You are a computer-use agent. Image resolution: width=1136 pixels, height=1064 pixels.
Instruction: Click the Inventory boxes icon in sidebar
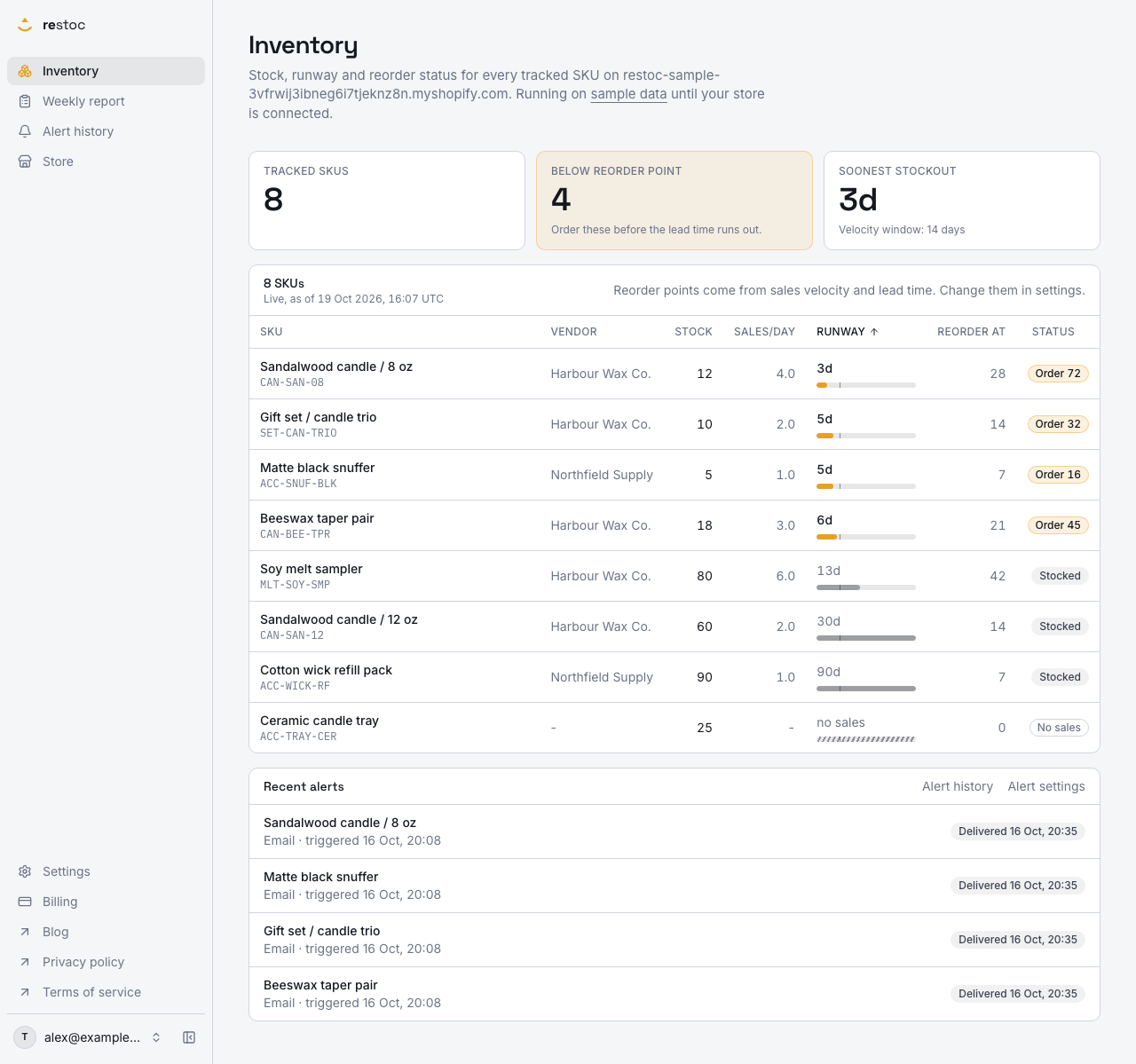[x=25, y=71]
